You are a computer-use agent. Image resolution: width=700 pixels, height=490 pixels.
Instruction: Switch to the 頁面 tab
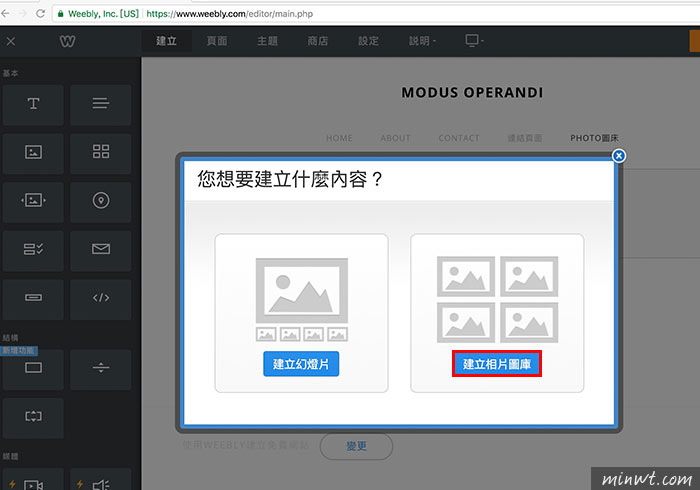point(217,41)
